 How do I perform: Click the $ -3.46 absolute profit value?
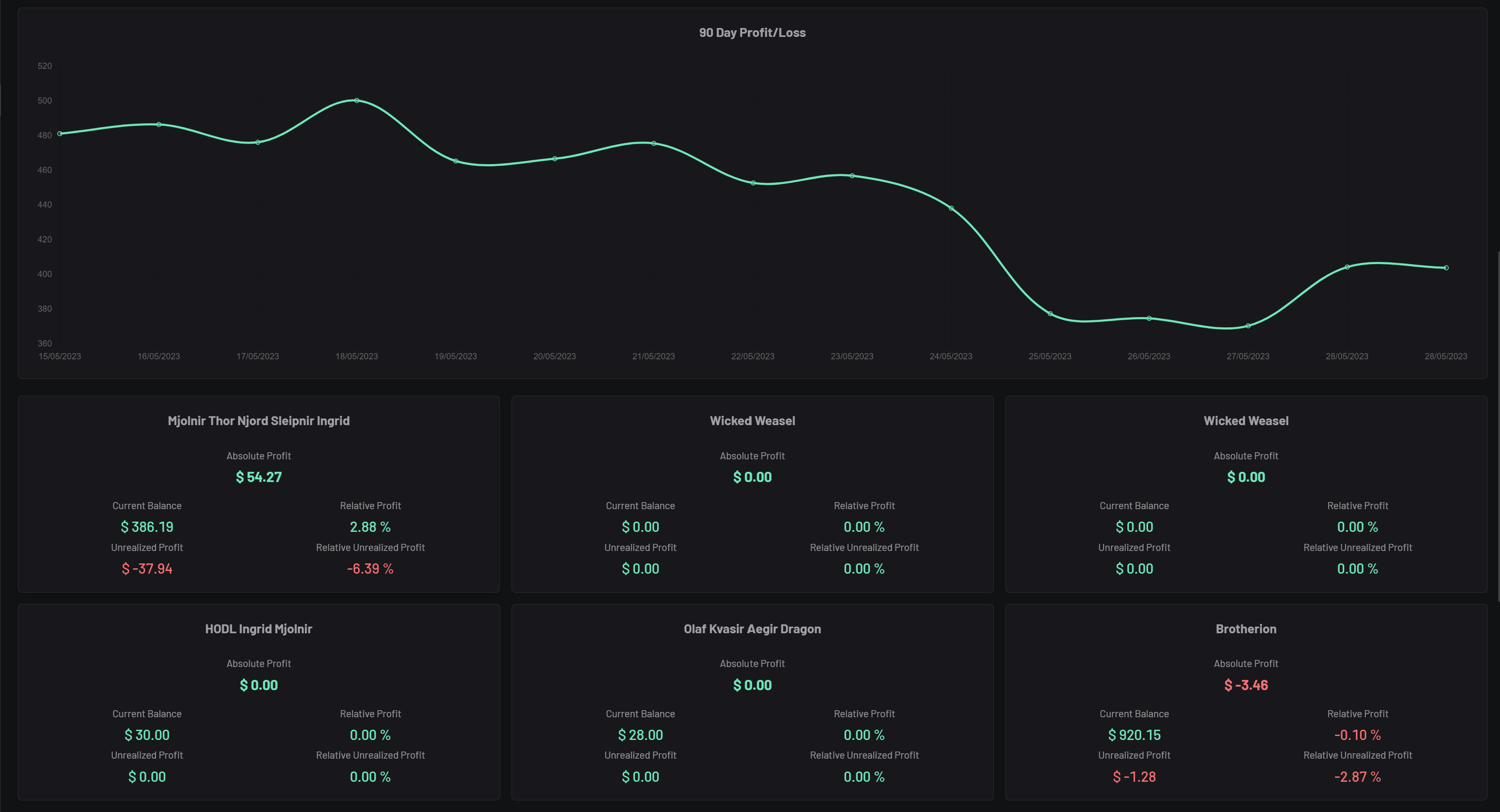1246,685
